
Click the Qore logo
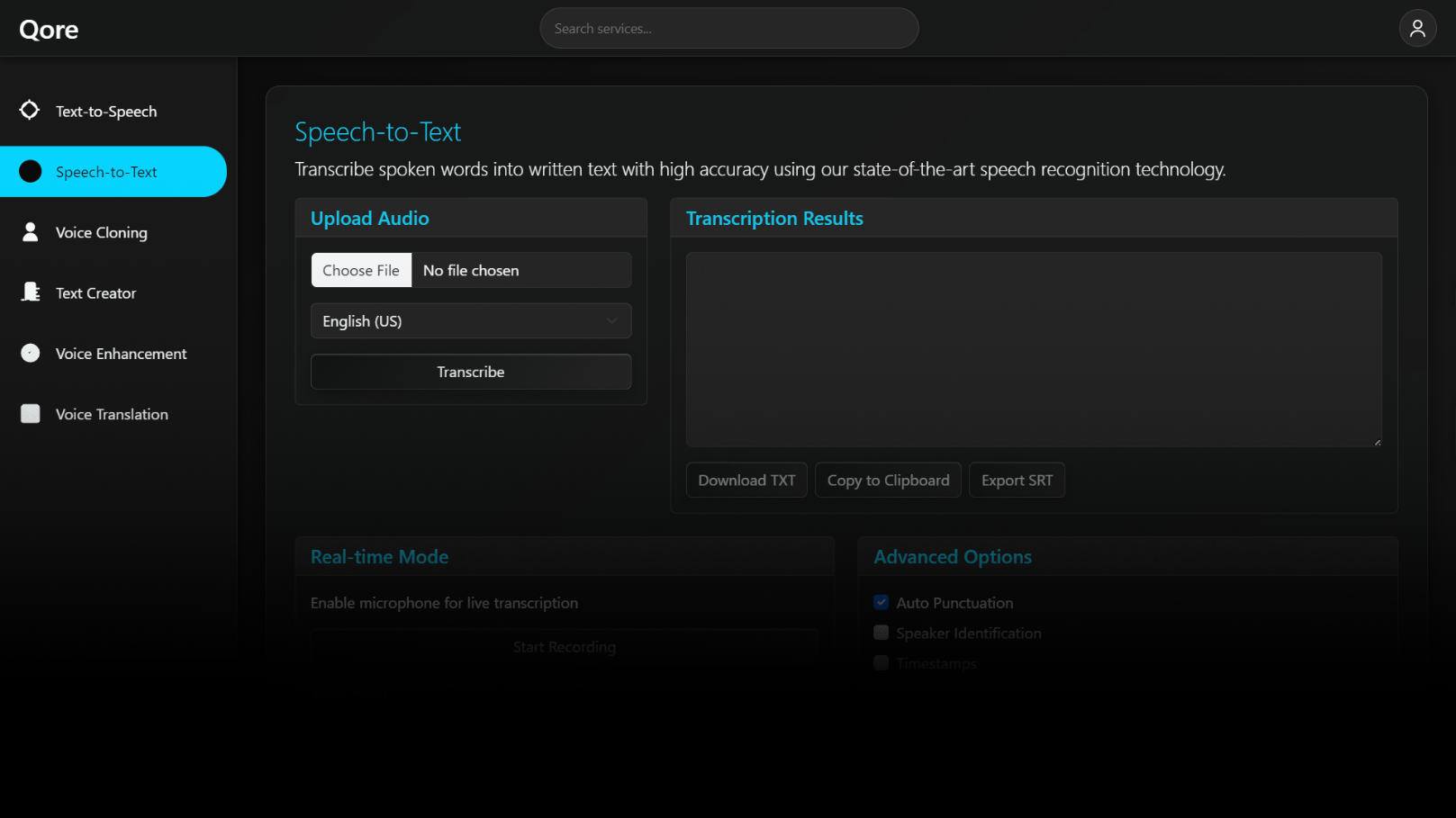(x=49, y=30)
